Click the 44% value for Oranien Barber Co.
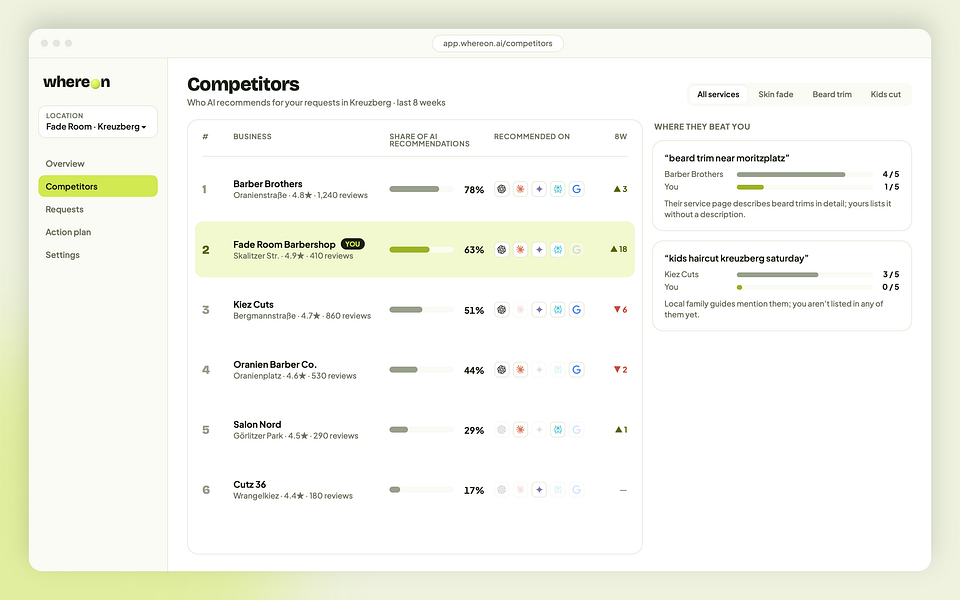The width and height of the screenshot is (960, 600). tap(474, 370)
